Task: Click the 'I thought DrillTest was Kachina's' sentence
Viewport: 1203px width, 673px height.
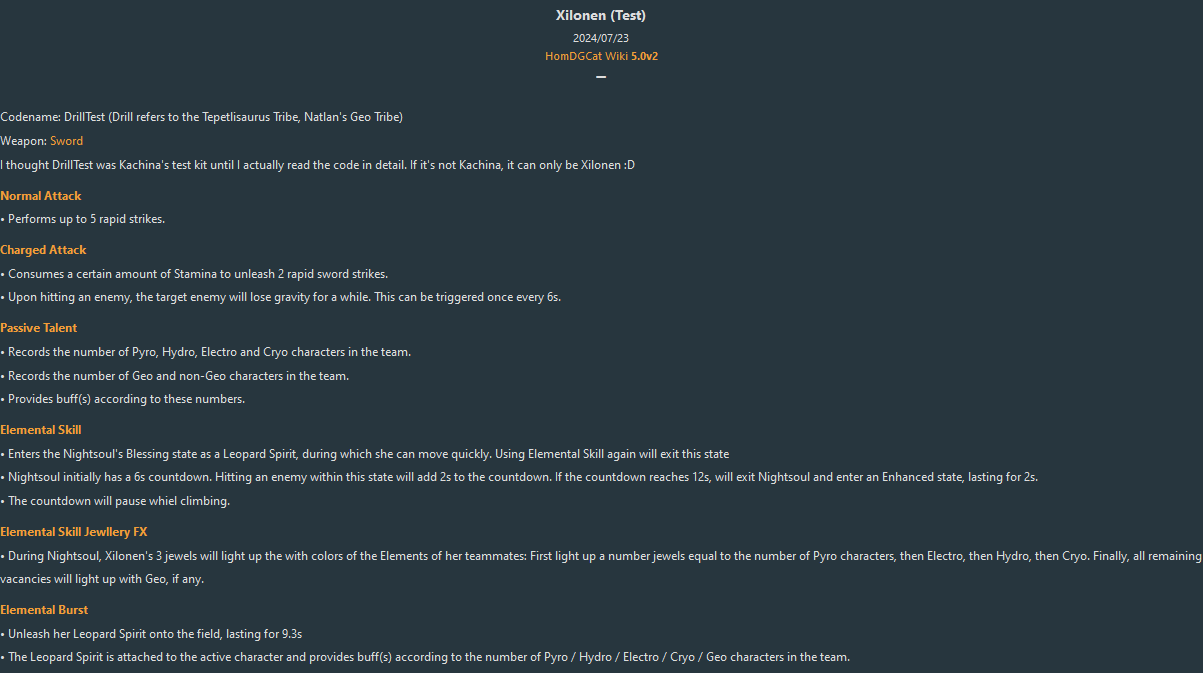Action: (x=317, y=165)
